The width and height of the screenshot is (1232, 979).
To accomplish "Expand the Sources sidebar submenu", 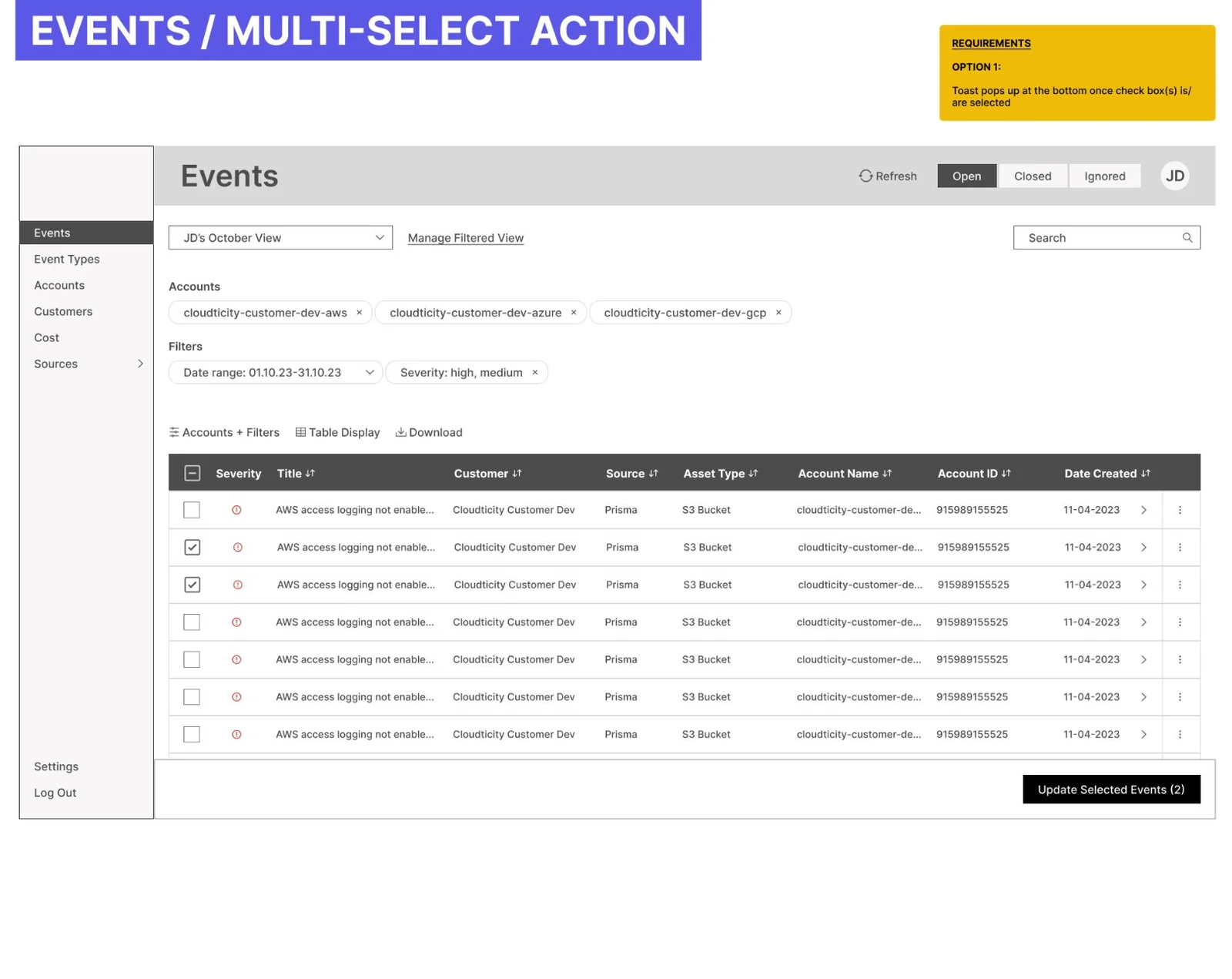I will coord(140,364).
